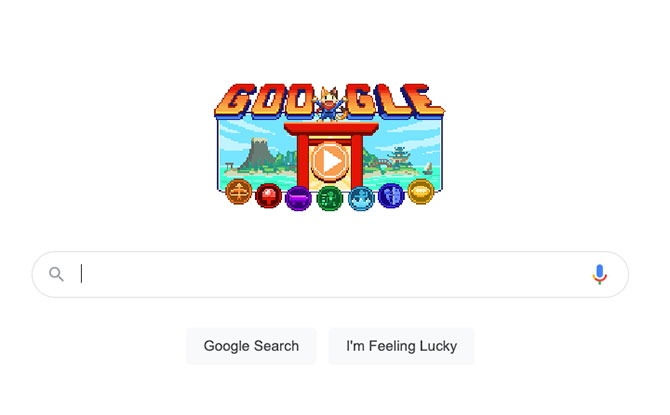Select the red table tennis paddle icon
Screen dimensions: 670x415
click(x=268, y=196)
